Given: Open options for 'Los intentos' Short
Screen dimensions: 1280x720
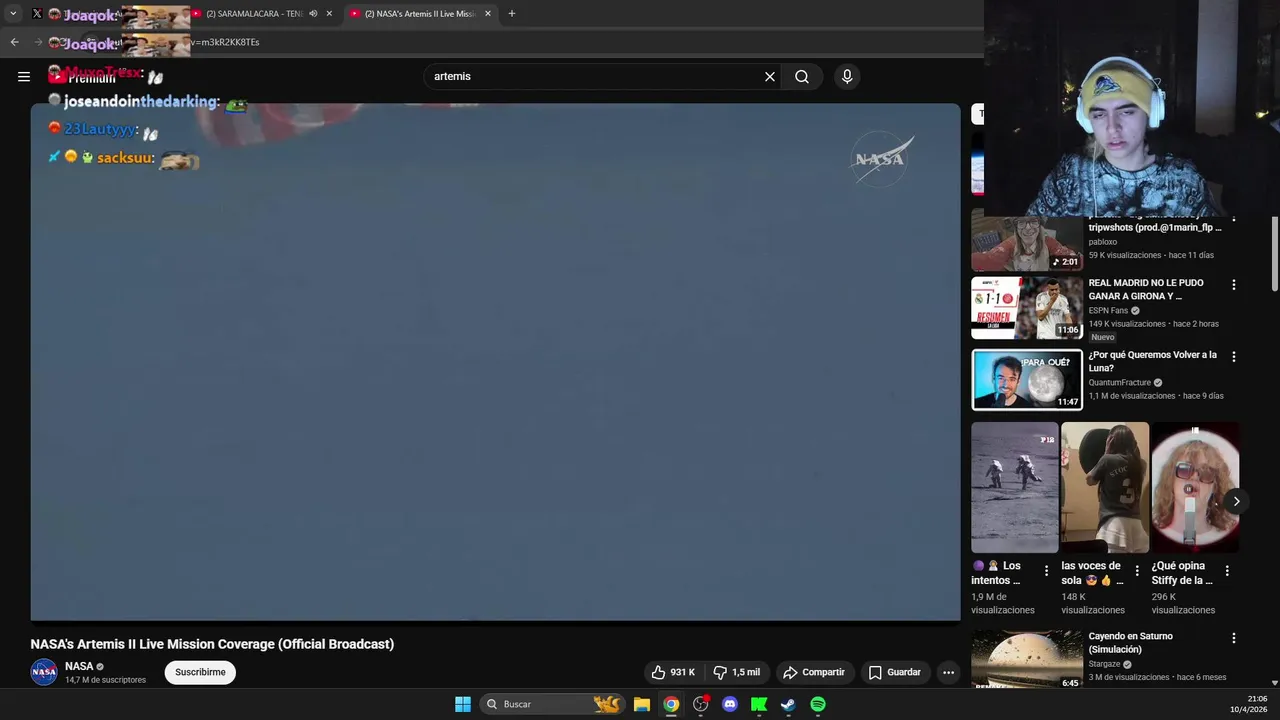Looking at the screenshot, I should tap(1046, 571).
